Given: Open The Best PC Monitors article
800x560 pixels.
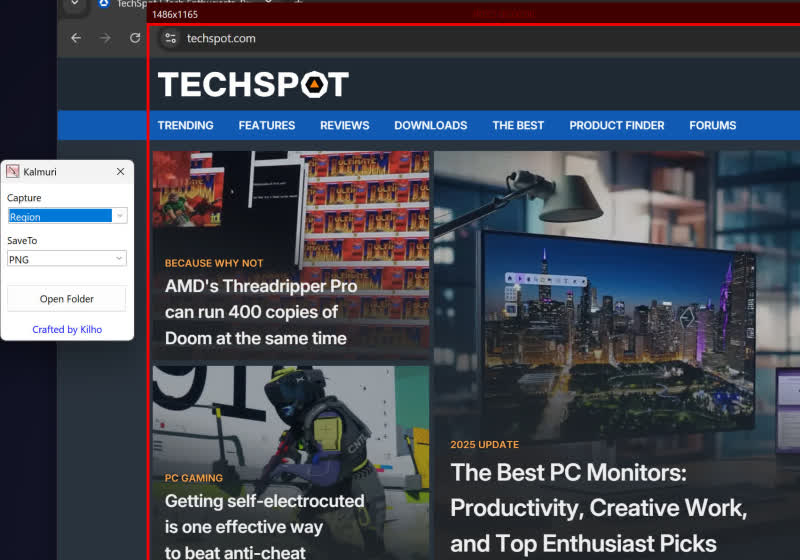Looking at the screenshot, I should [x=598, y=508].
